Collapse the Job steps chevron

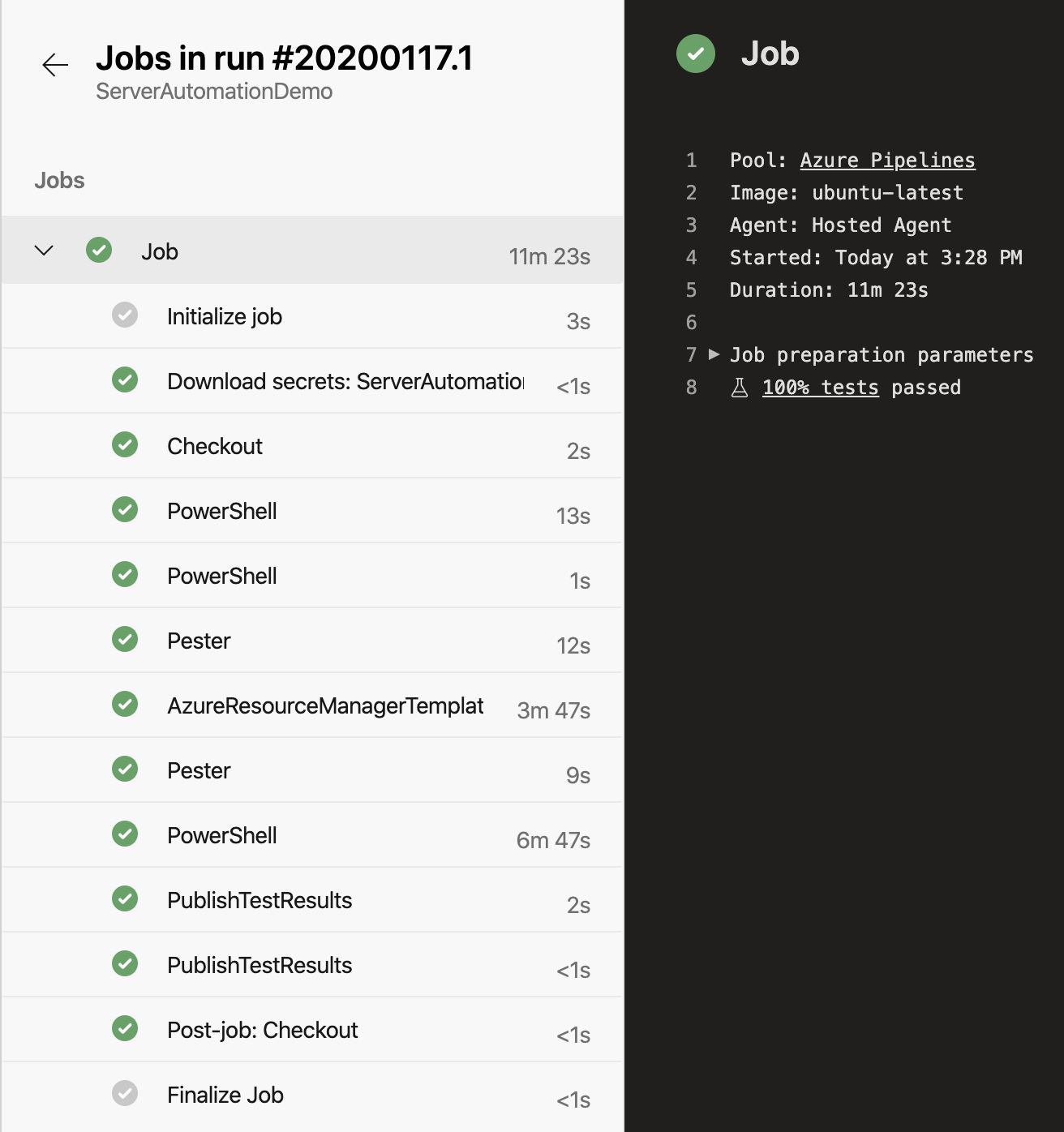coord(44,251)
